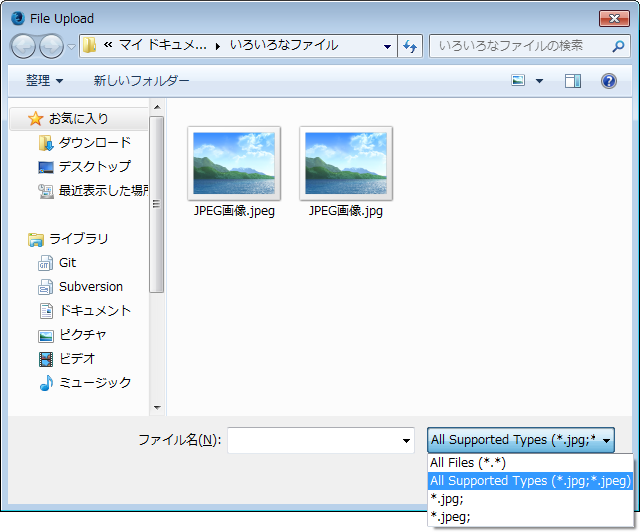Image resolution: width=640 pixels, height=532 pixels.
Task: Choose *.jpeg; filter option
Action: tap(530, 517)
